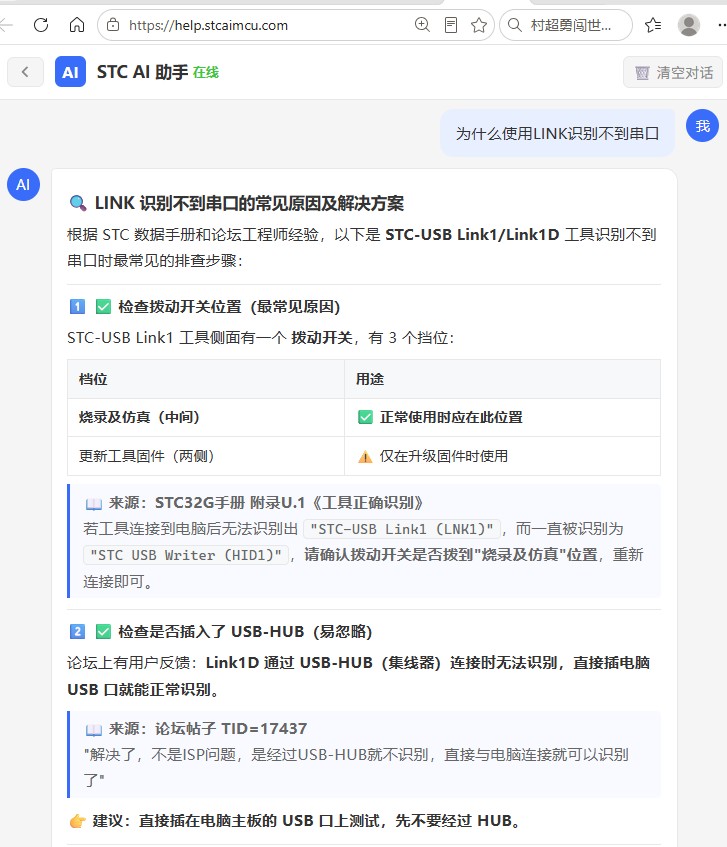This screenshot has height=847, width=727.
Task: Click the magnifier emoji beside heading
Action: coord(78,203)
